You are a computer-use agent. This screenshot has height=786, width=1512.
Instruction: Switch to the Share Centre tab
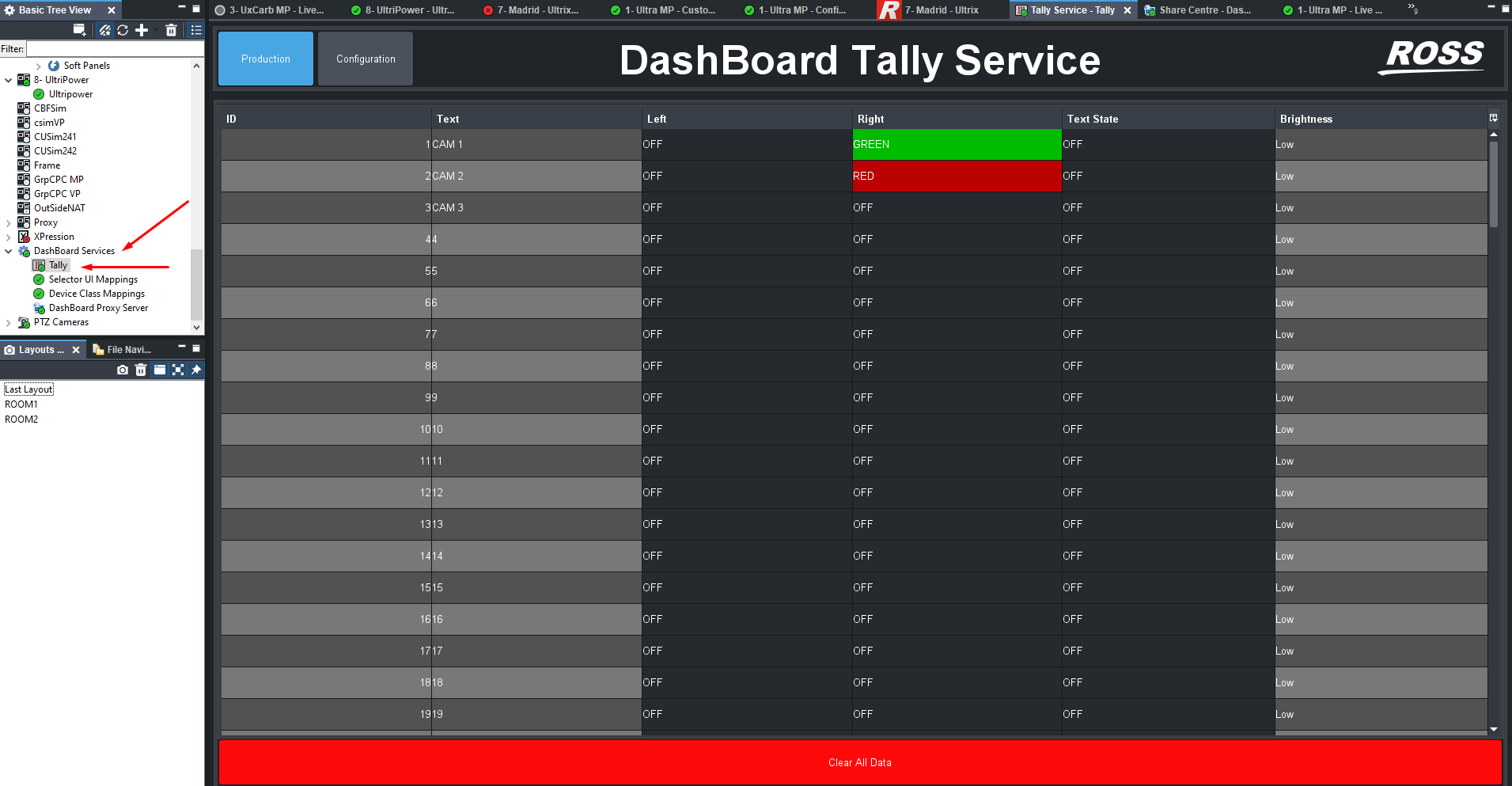(1198, 10)
